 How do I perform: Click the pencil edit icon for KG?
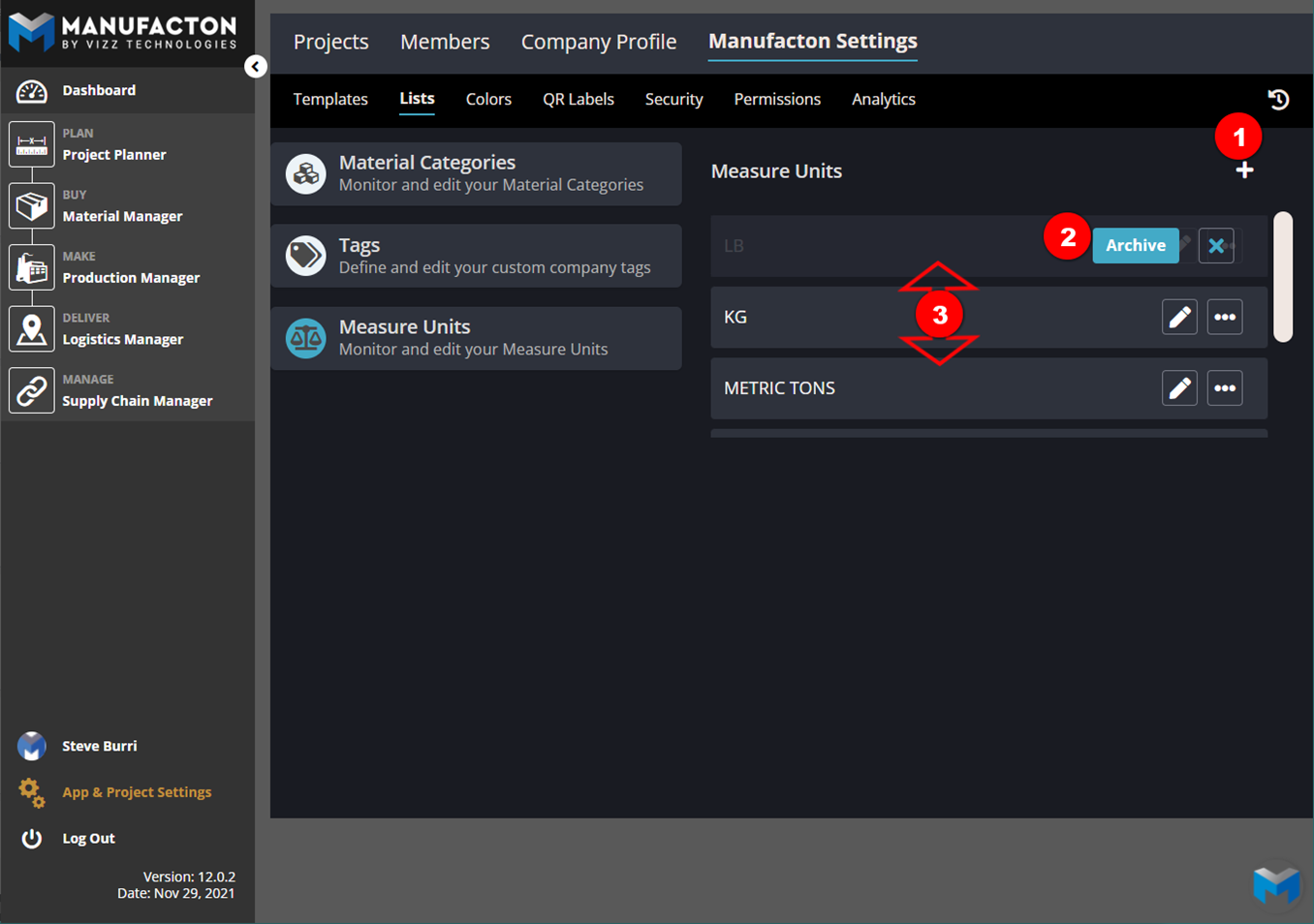pos(1179,317)
